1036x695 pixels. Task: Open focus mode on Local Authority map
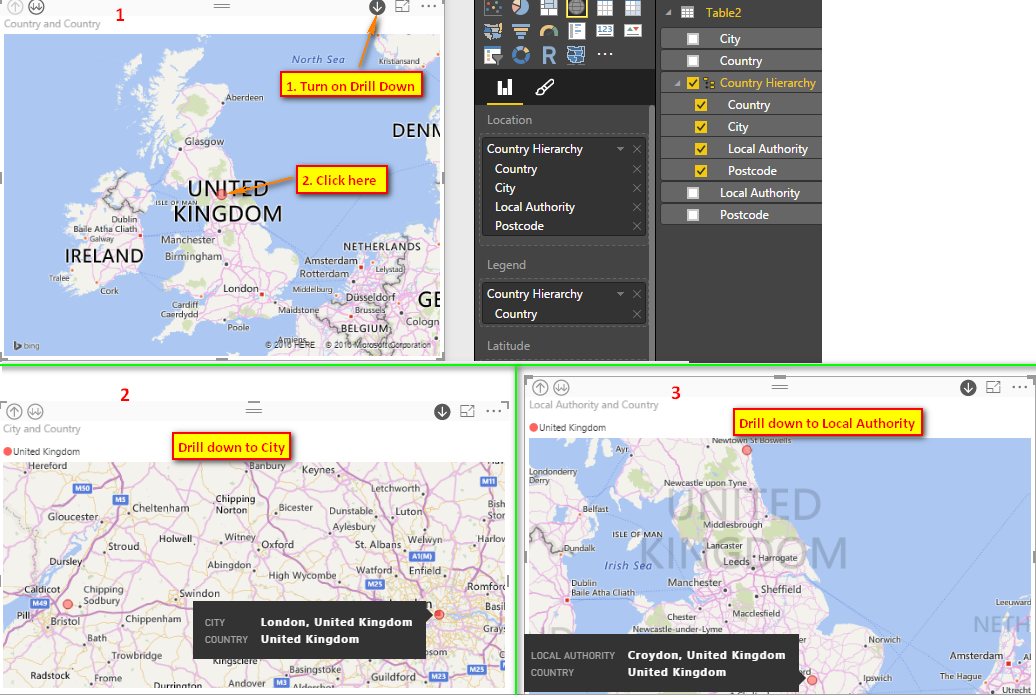993,387
